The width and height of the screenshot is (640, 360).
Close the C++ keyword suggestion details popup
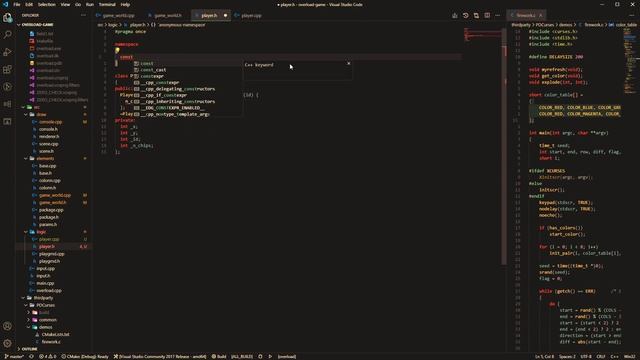click(x=349, y=64)
